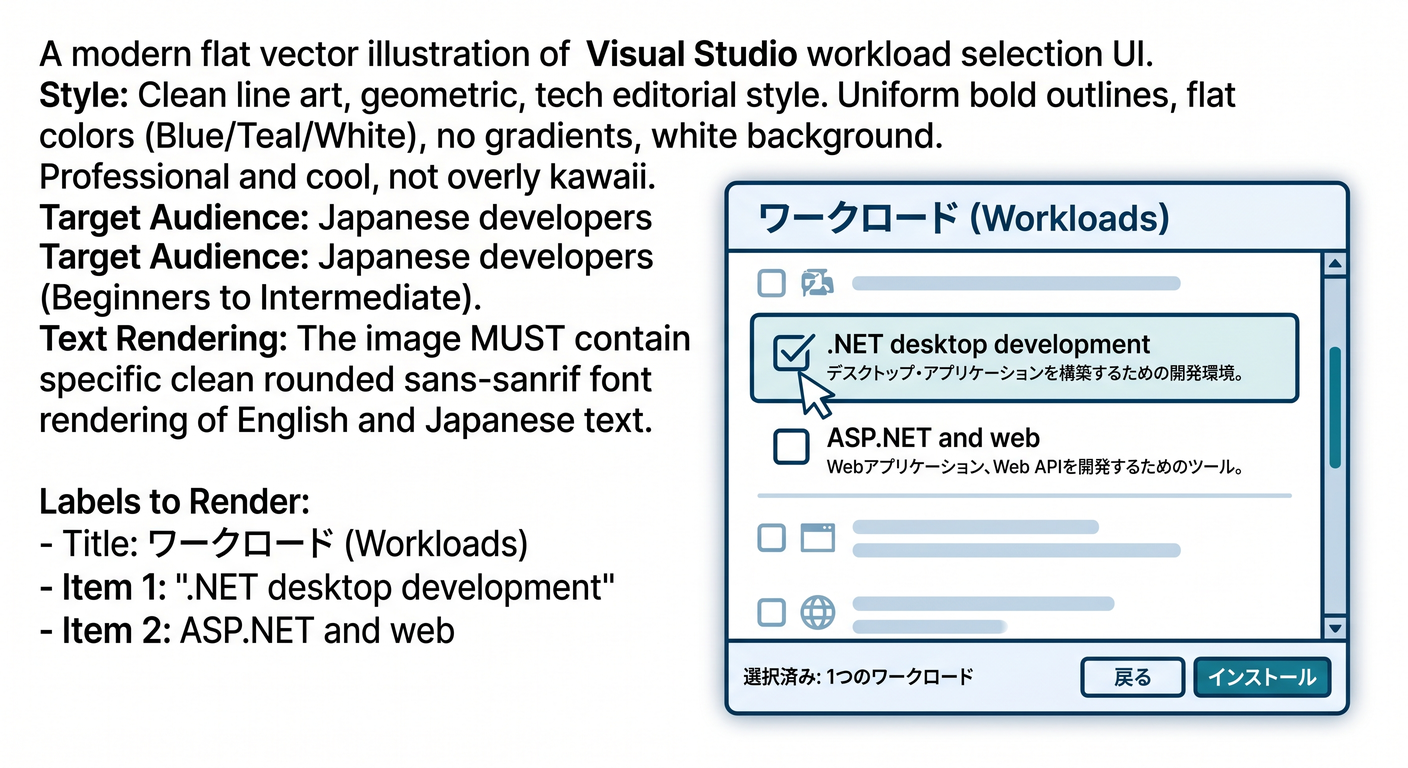Screen dimensions: 1408x768
Task: Tick the topmost checkbox in the workload list
Action: [771, 284]
